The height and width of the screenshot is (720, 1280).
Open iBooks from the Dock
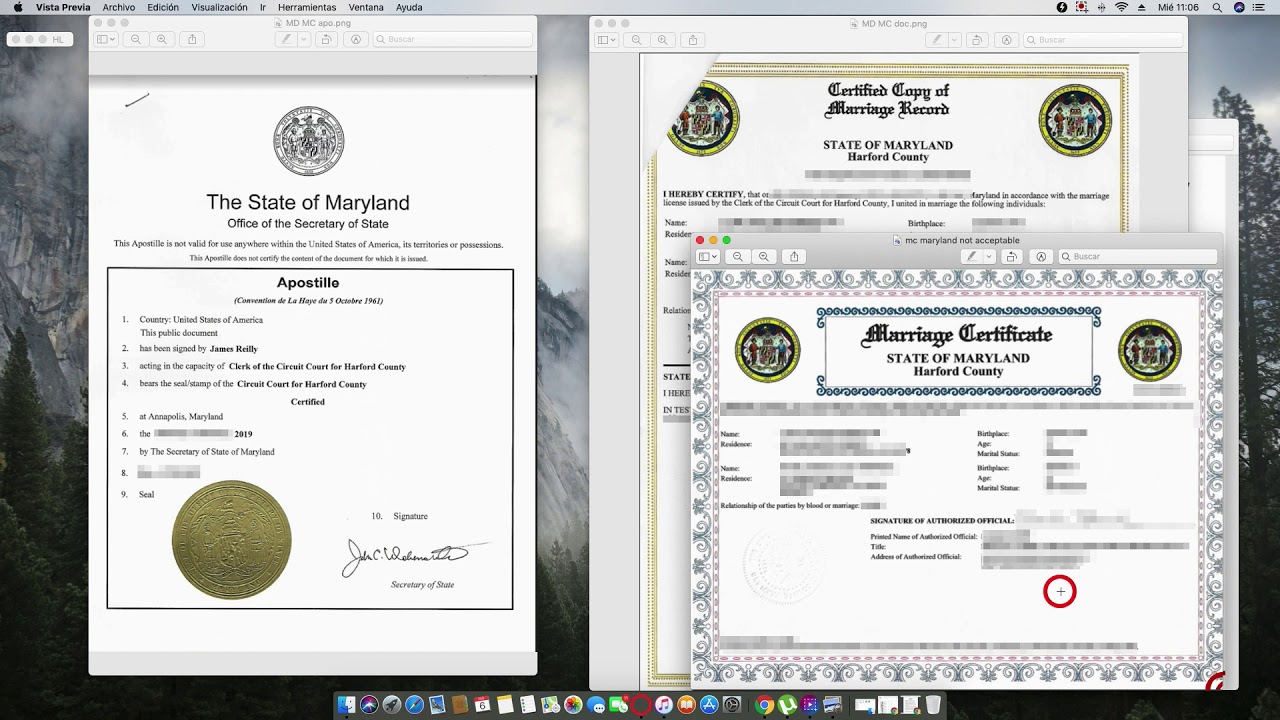[x=686, y=705]
